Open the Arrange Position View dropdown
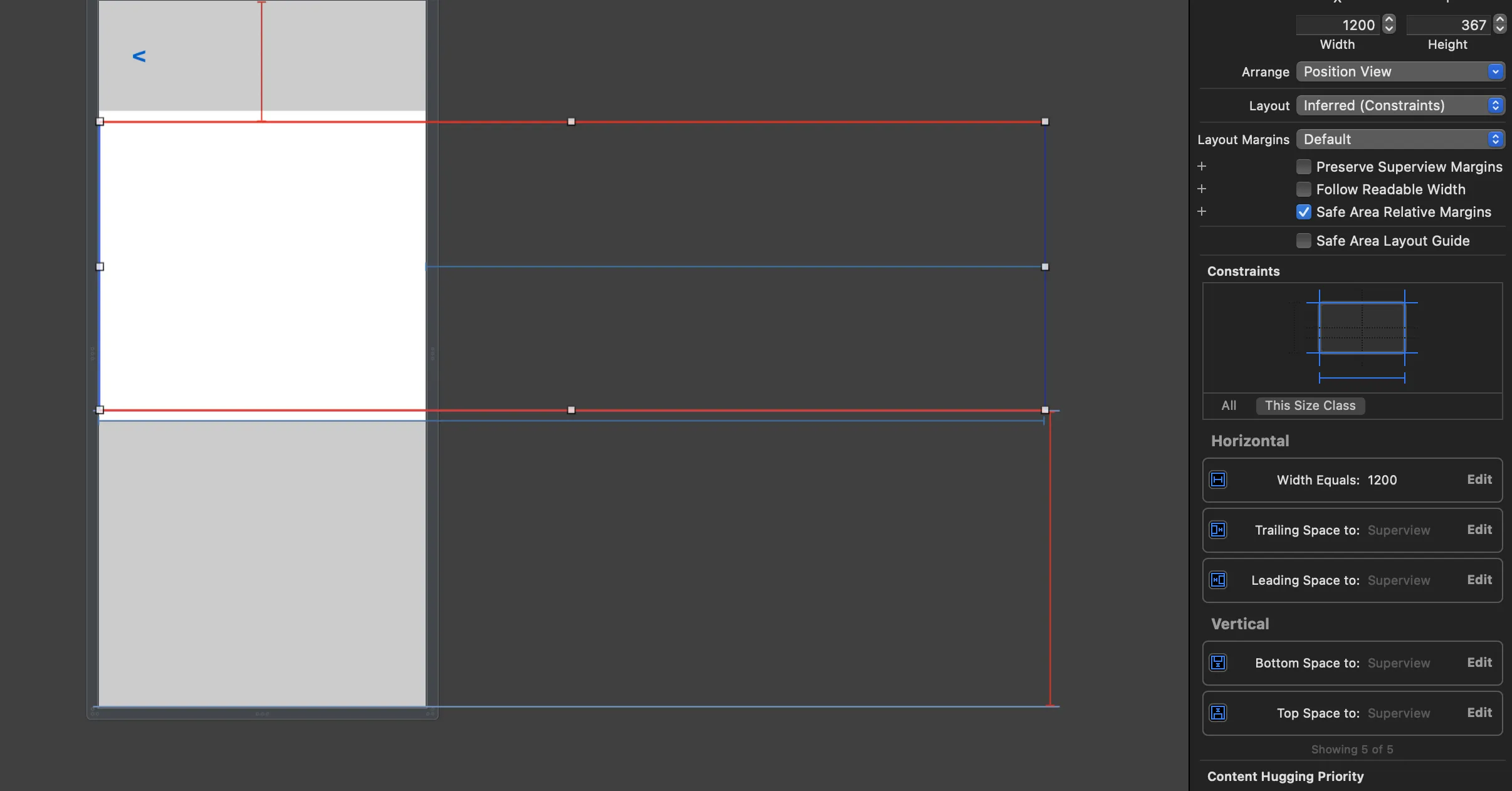This screenshot has height=791, width=1512. tap(1400, 71)
